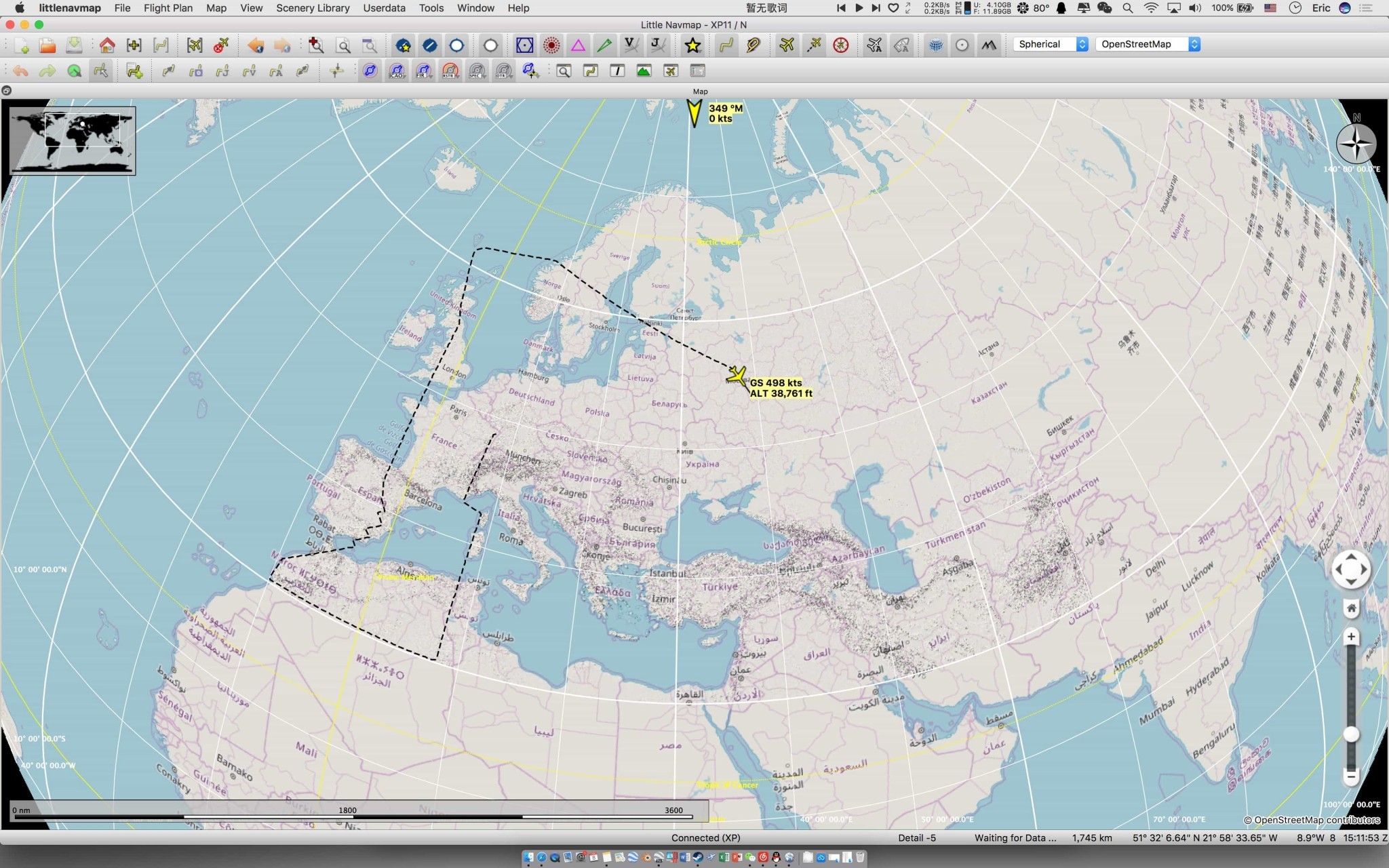This screenshot has width=1389, height=868.
Task: Open ICAO airspaces dropdown
Action: [397, 71]
